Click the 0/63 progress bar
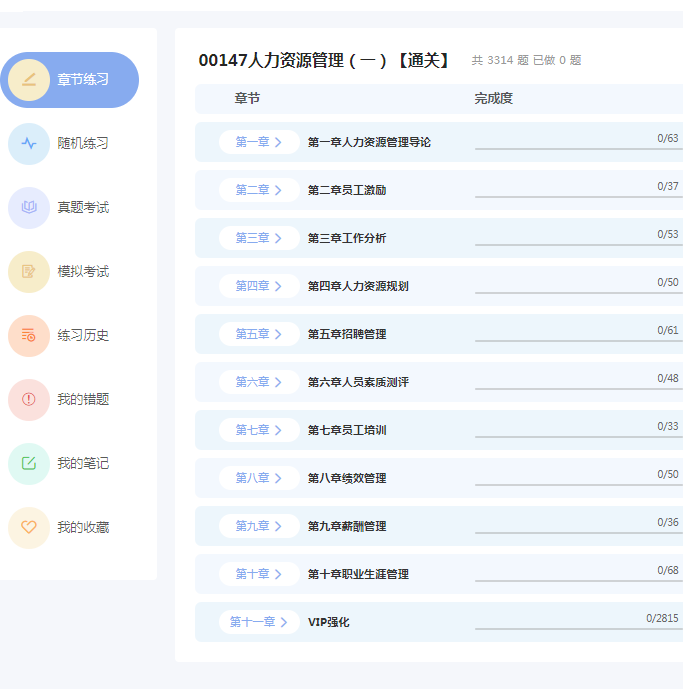683x689 pixels. tap(579, 149)
